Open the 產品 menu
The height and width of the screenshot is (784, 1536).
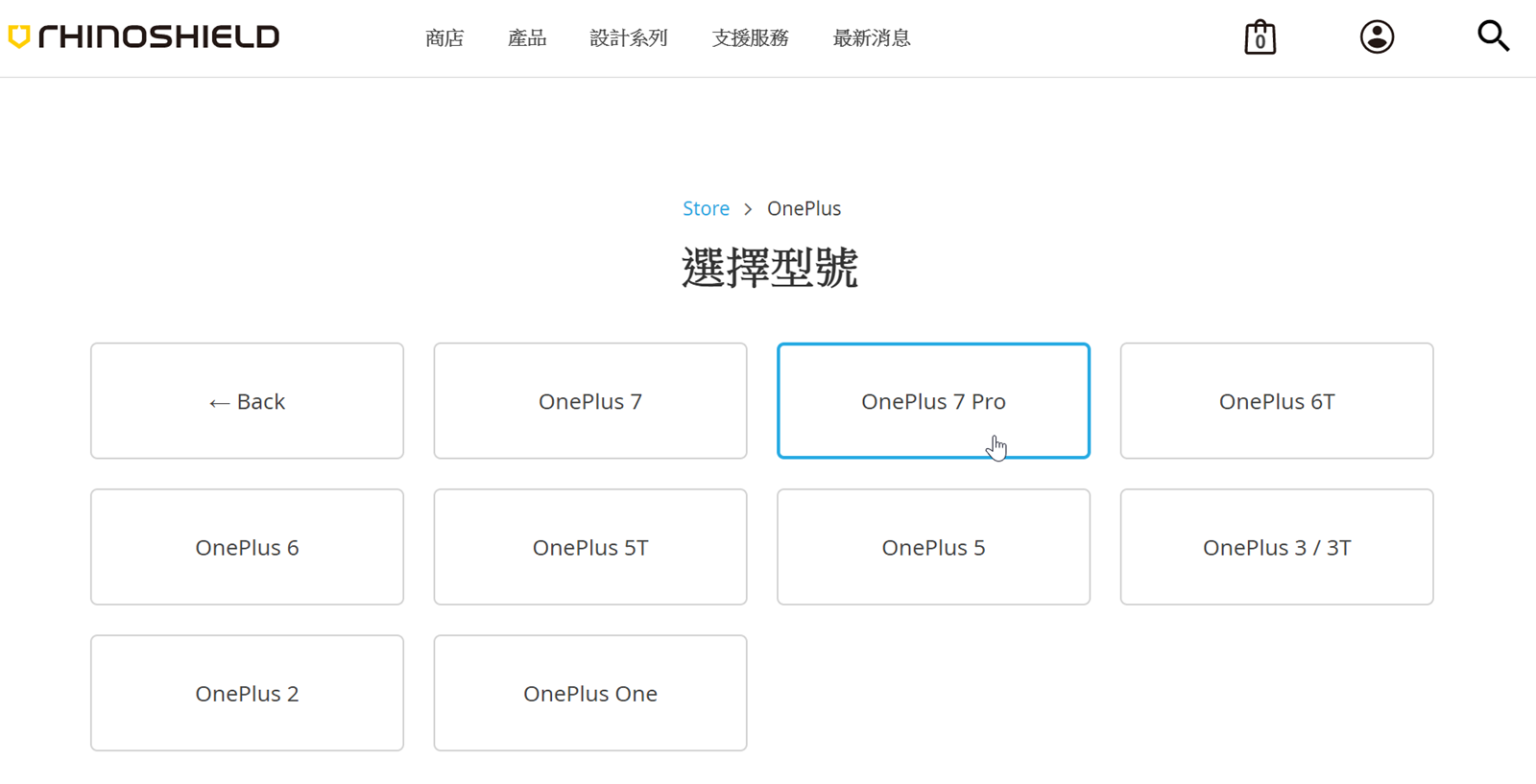point(527,38)
